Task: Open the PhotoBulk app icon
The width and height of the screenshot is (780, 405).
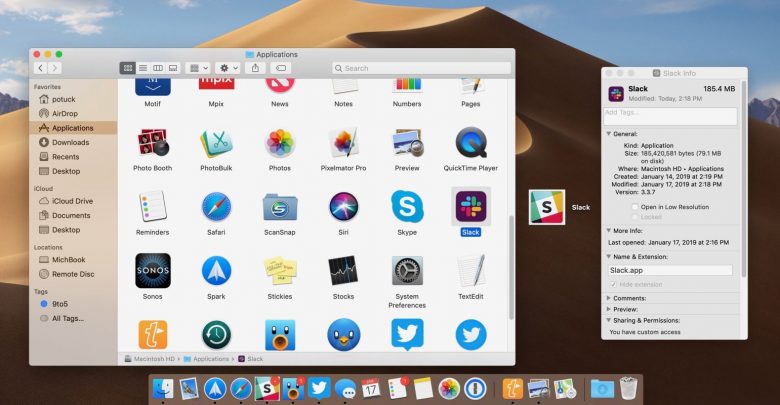Action: [216, 143]
